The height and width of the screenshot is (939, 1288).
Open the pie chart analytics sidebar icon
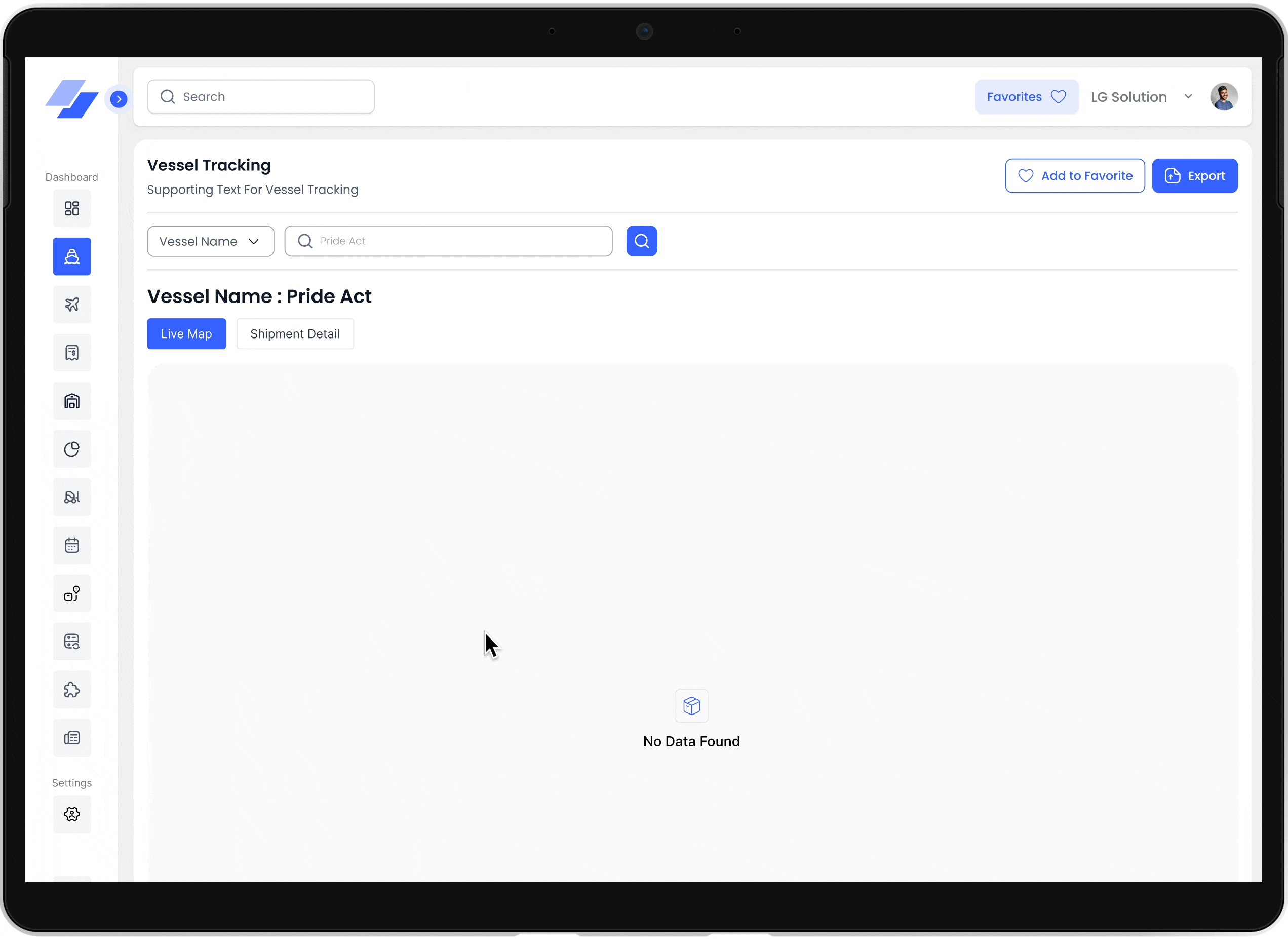coord(71,449)
